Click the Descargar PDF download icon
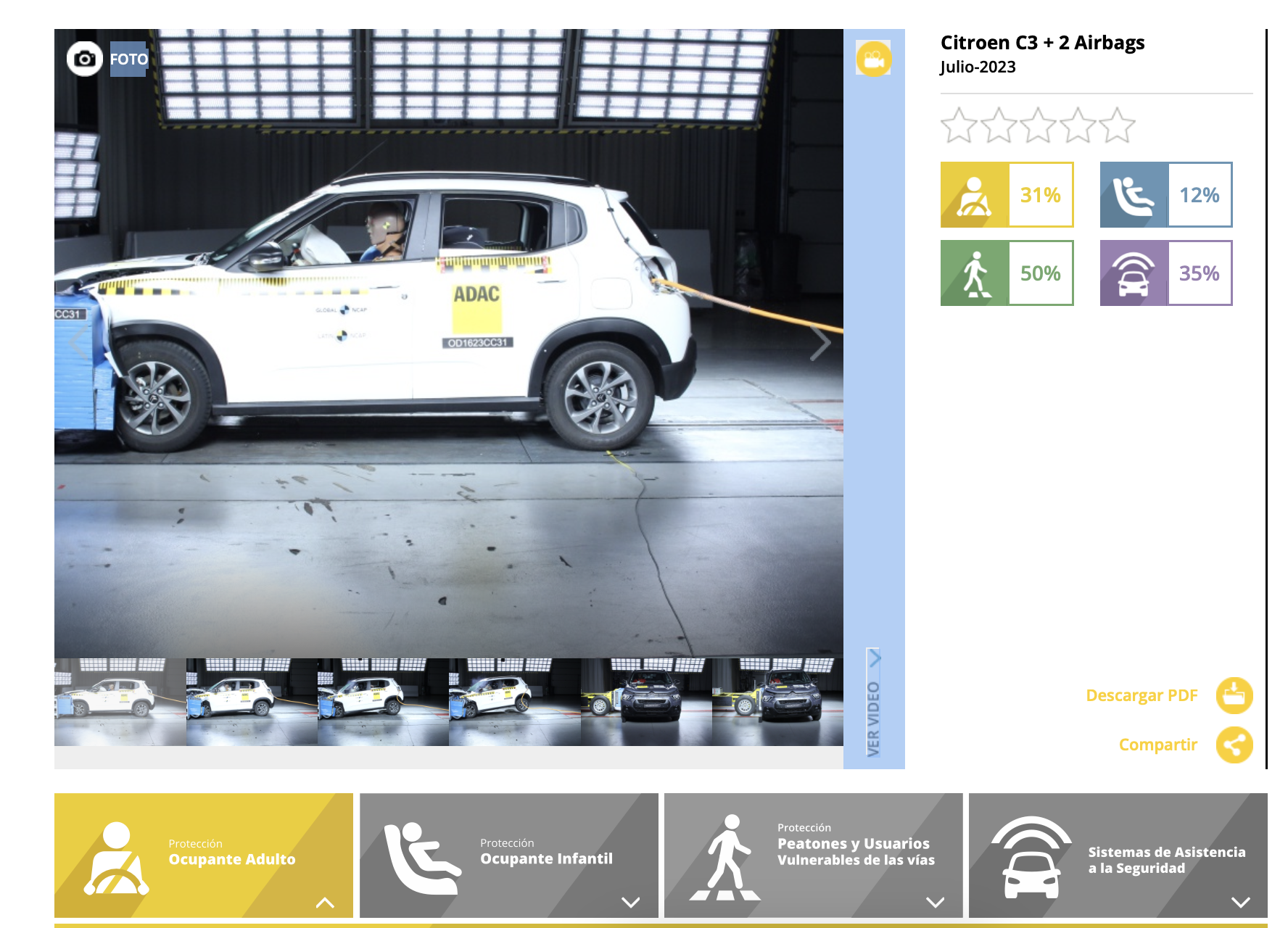 tap(1234, 695)
